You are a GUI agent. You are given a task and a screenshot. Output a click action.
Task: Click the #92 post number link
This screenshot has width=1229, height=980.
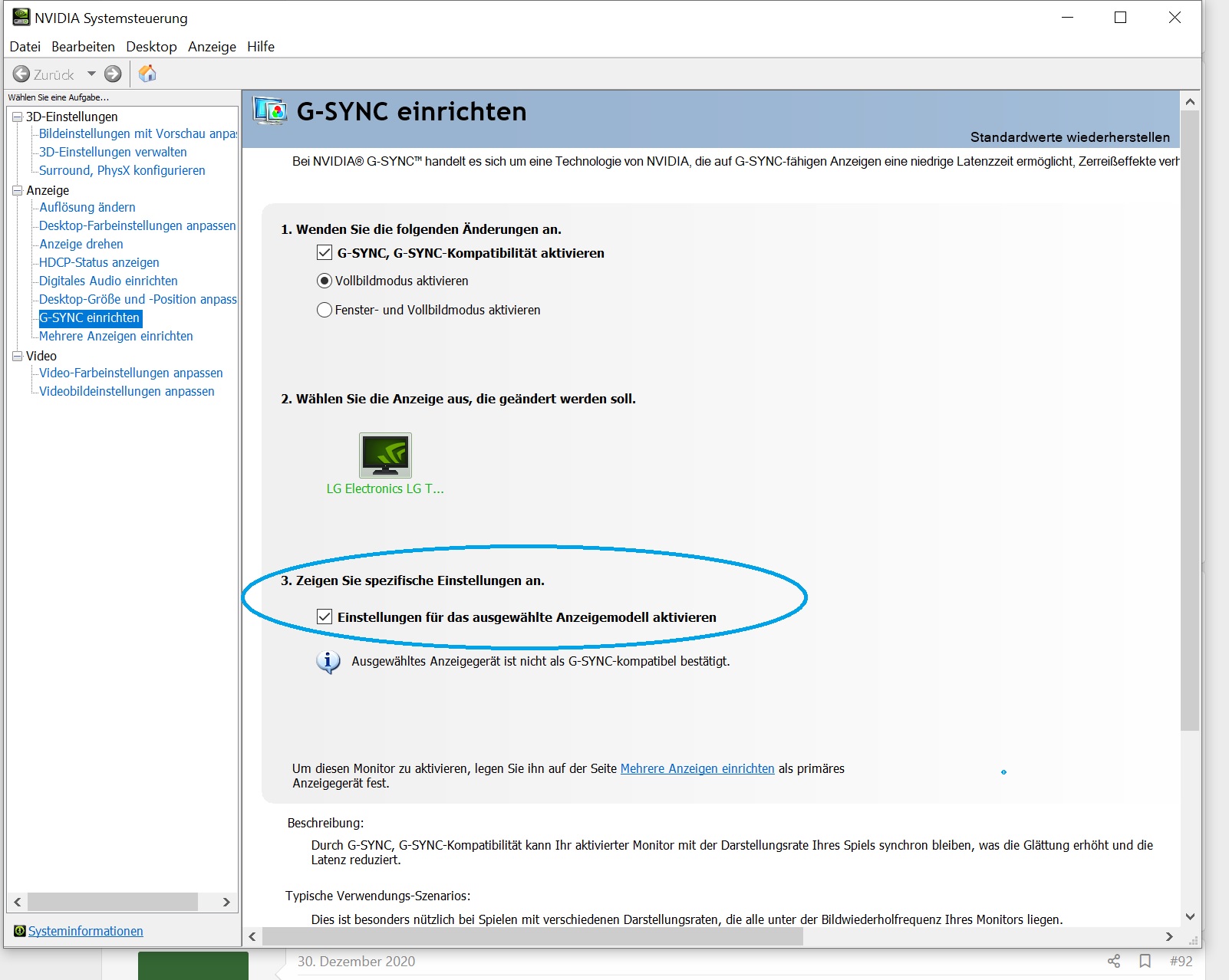[x=1181, y=961]
